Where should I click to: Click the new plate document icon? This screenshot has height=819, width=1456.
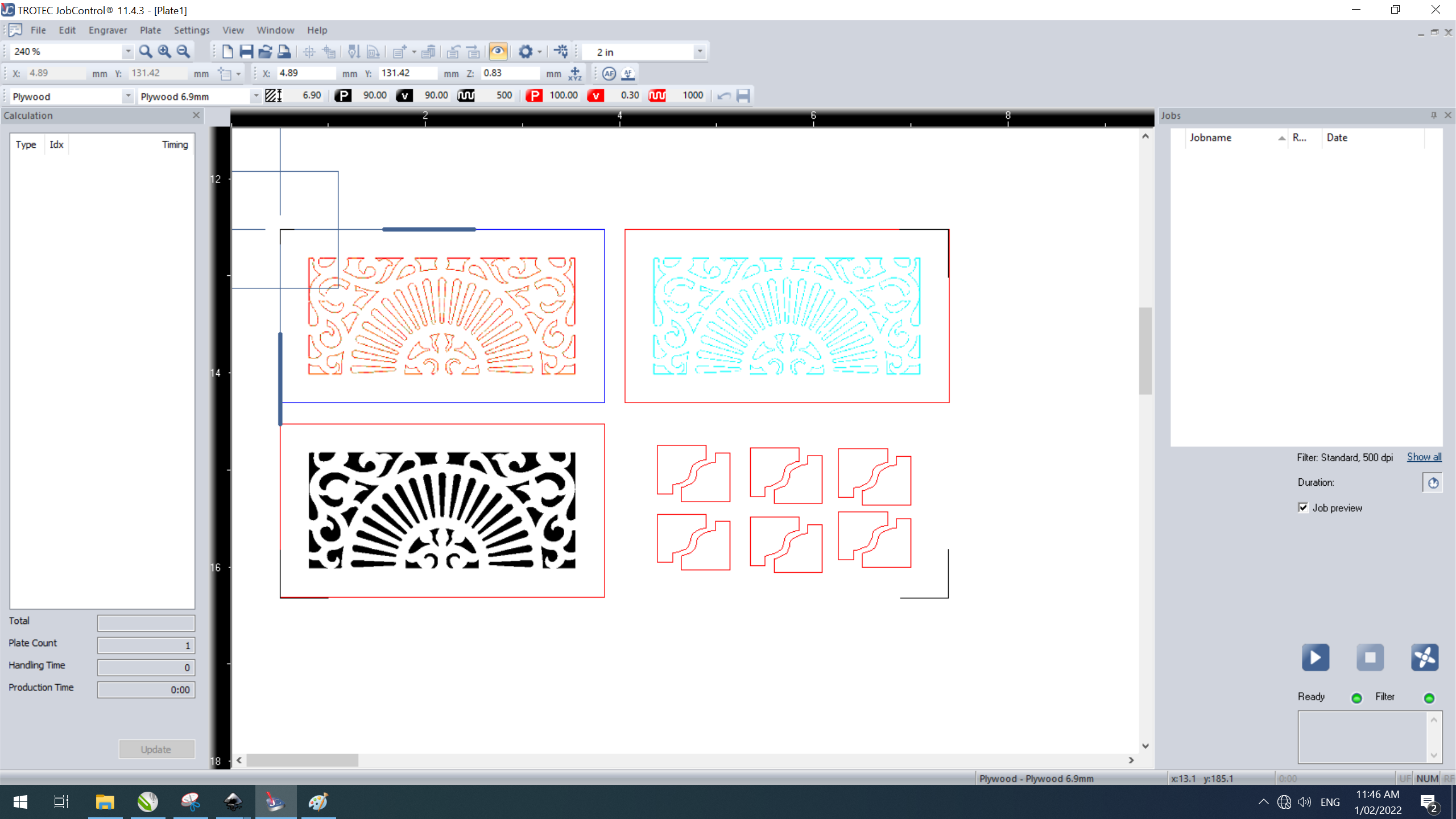coord(227,52)
